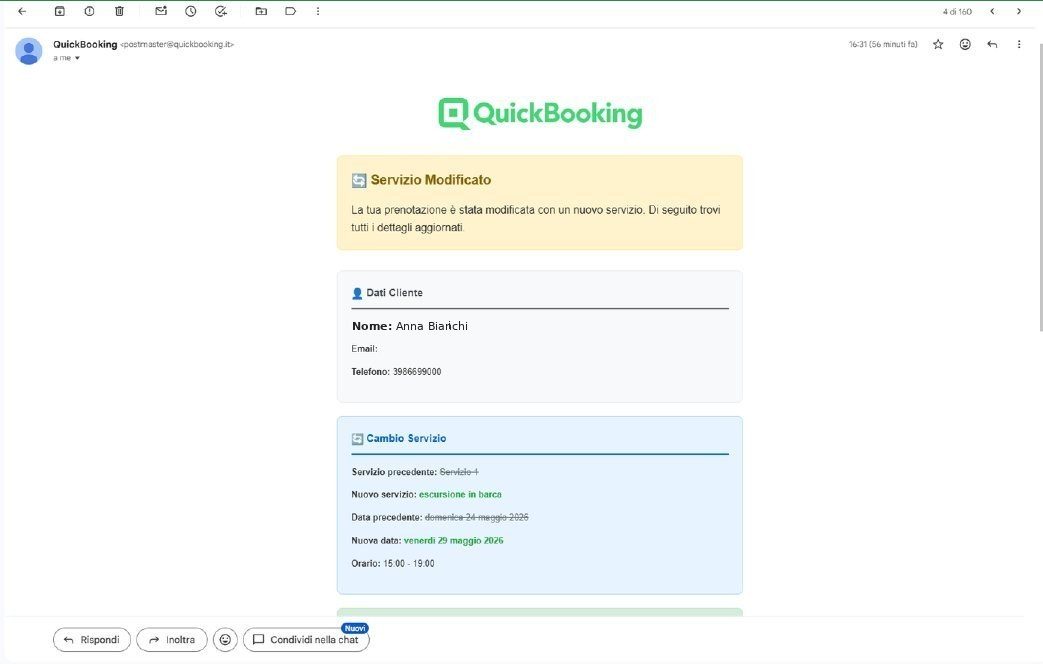Select time range 15:00 - 19:00

(409, 564)
